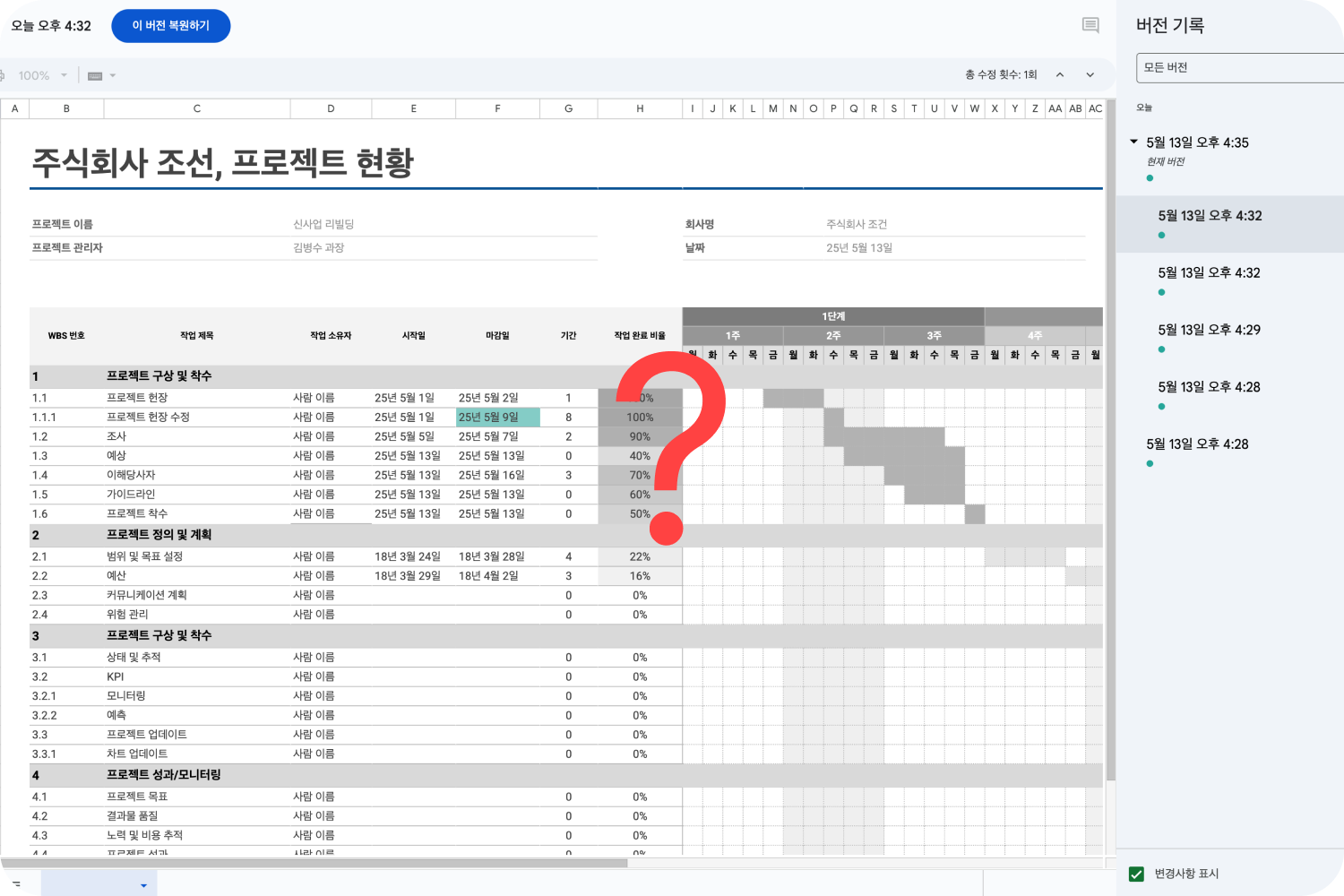Go to next edit with down chevron
This screenshot has height=896, width=1344.
1090,74
